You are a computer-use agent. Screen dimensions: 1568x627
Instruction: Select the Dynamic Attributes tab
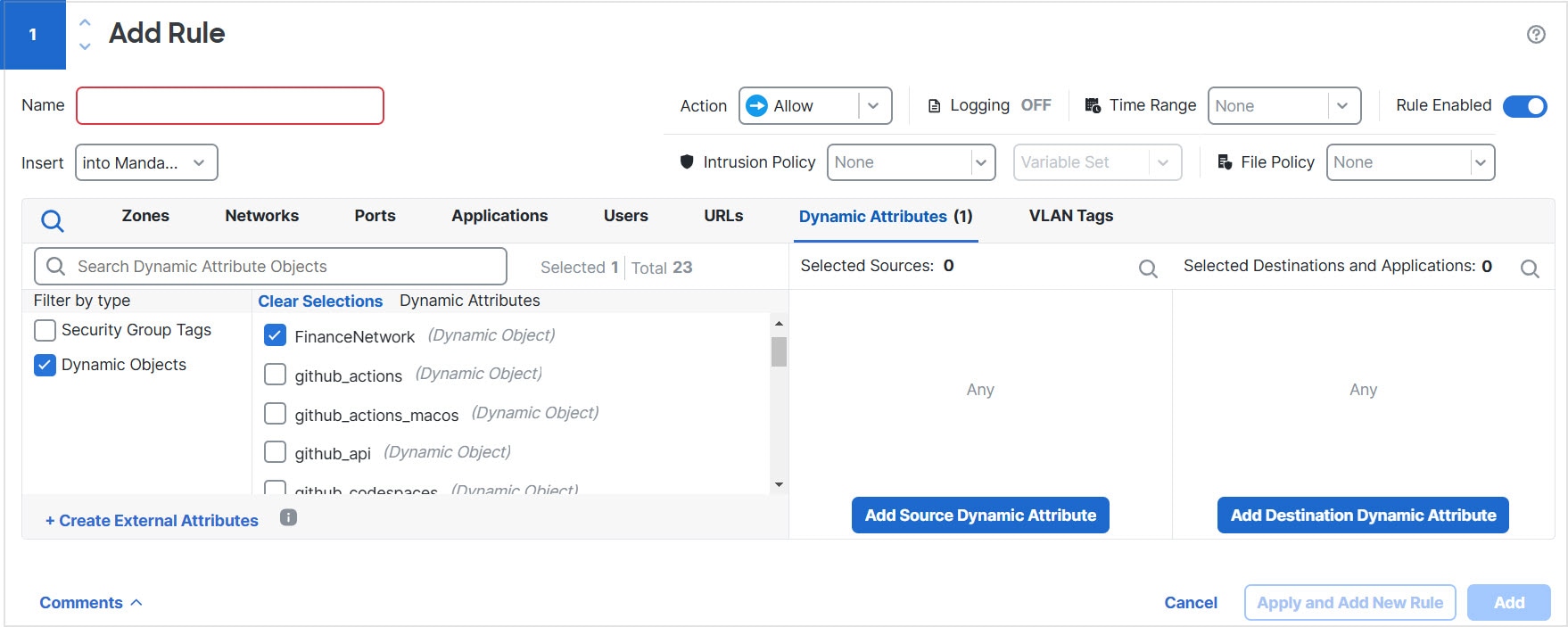pyautogui.click(x=886, y=217)
